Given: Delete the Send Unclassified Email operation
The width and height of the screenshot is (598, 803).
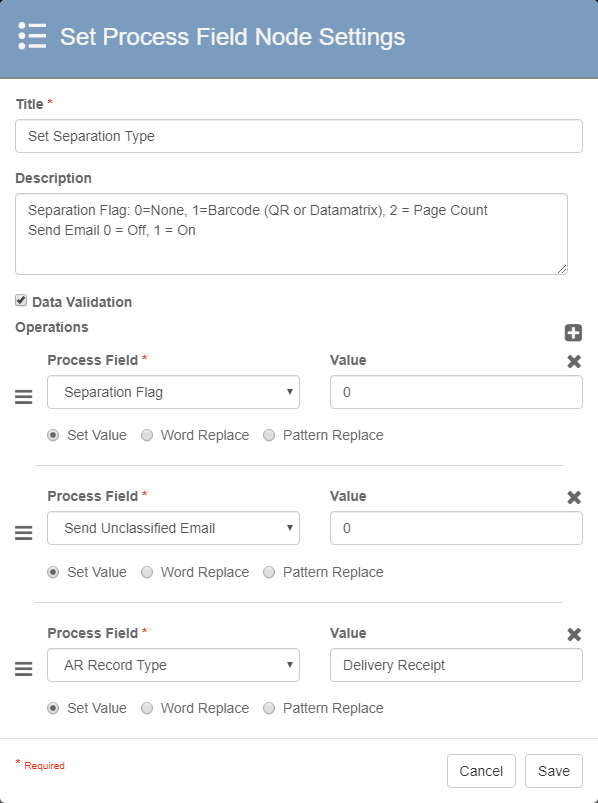Looking at the screenshot, I should click(x=574, y=497).
